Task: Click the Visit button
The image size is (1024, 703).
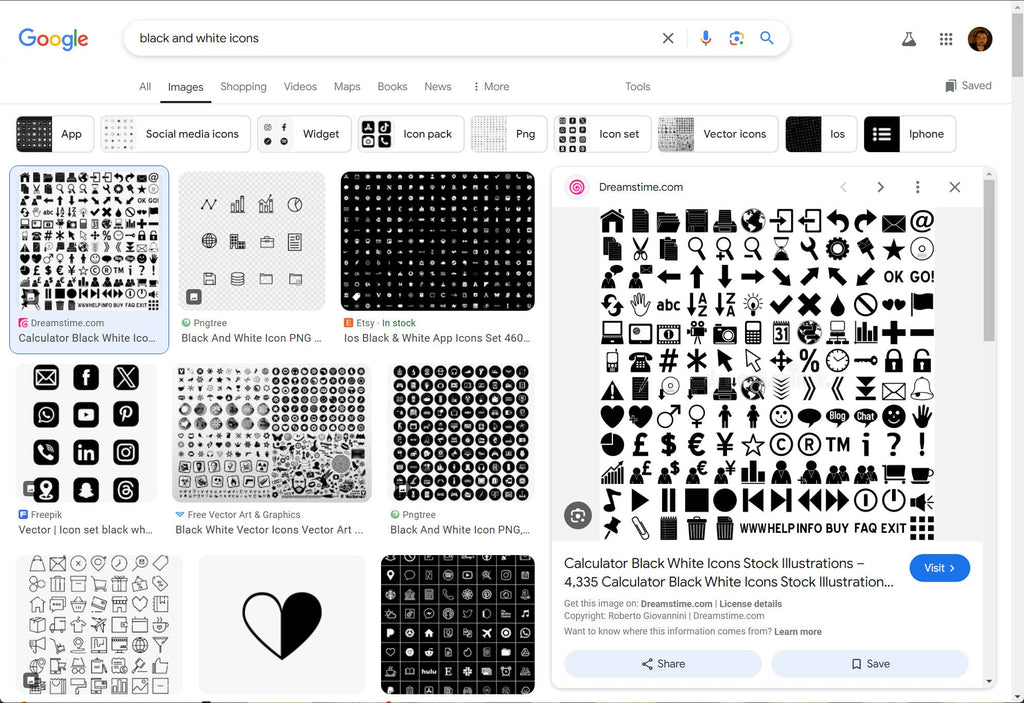Action: pyautogui.click(x=939, y=568)
